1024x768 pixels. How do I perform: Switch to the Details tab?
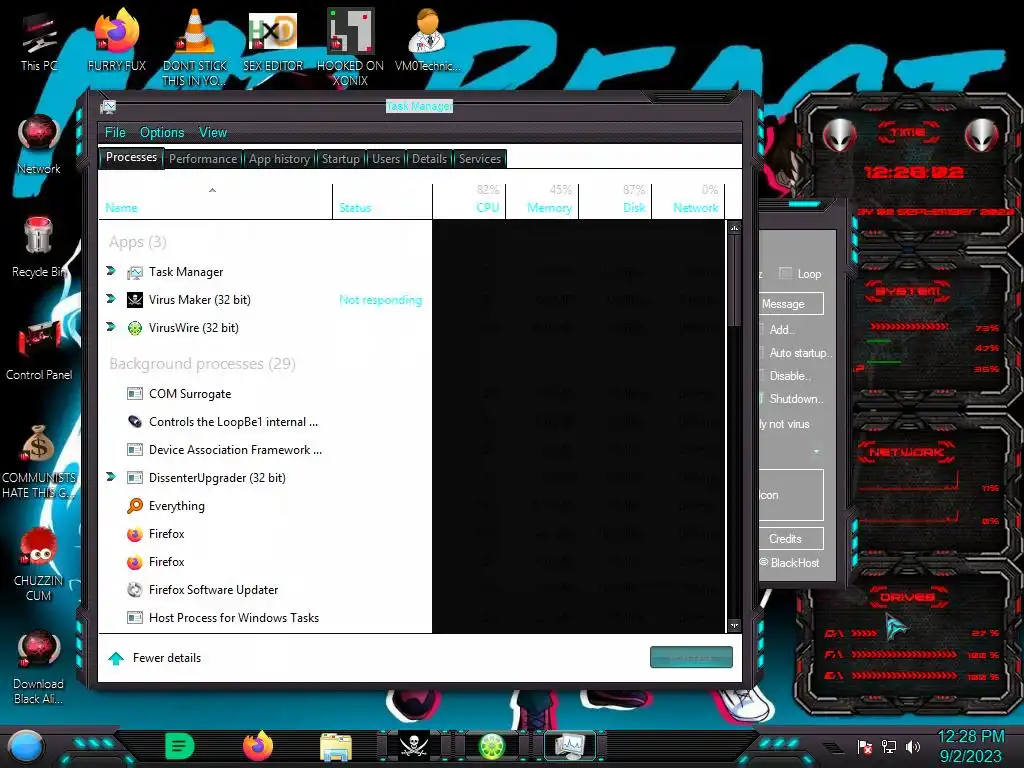tap(429, 159)
